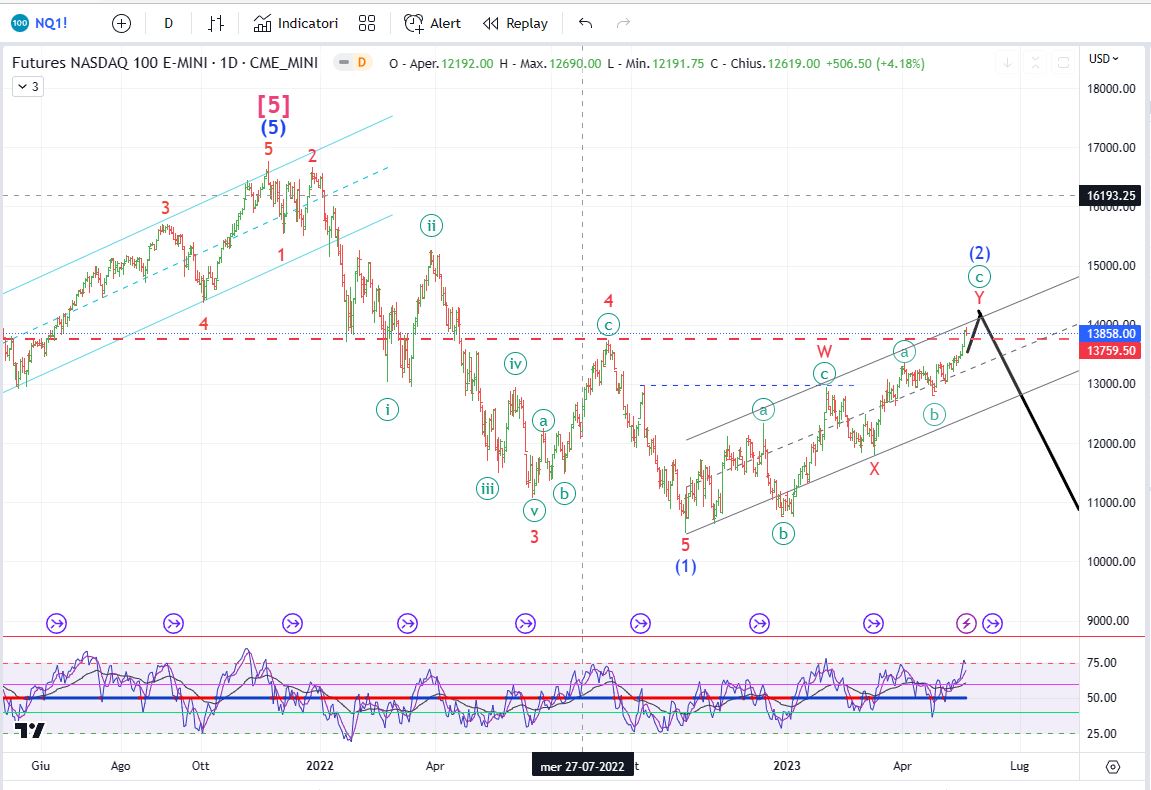Screen dimensions: 1151x790
Task: Select the circled iv wave label
Action: tap(515, 363)
